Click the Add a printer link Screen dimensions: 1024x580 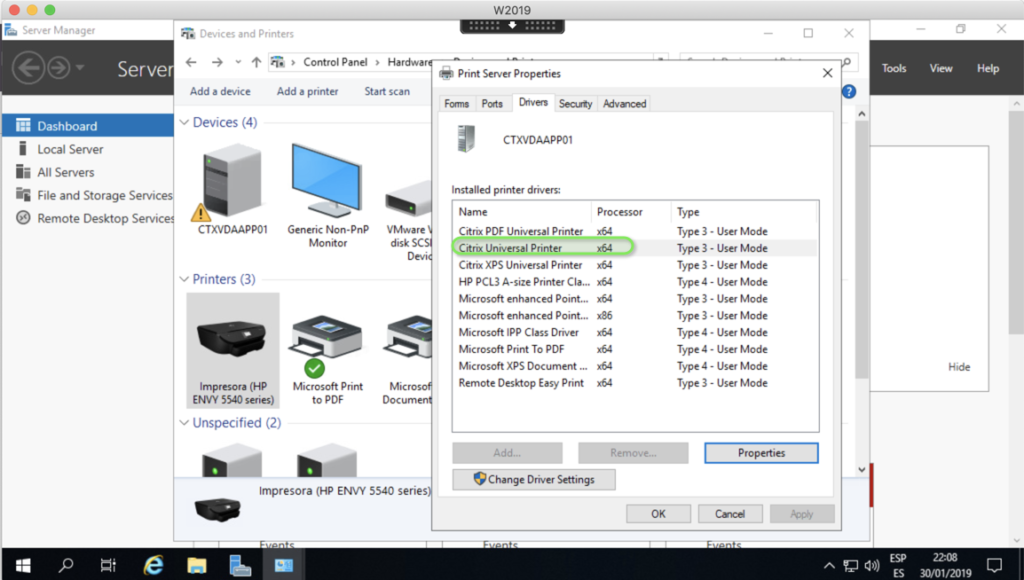coord(307,91)
